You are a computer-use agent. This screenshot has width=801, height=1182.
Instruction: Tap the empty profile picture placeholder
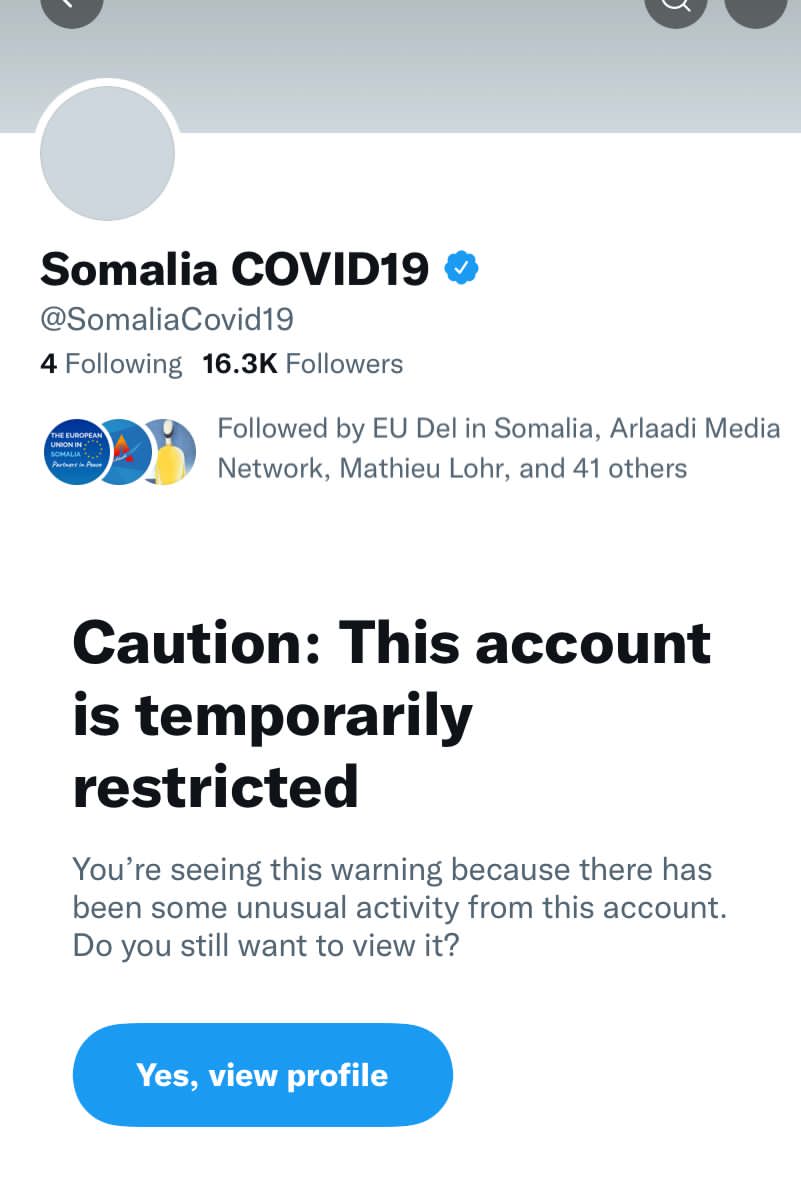(108, 153)
